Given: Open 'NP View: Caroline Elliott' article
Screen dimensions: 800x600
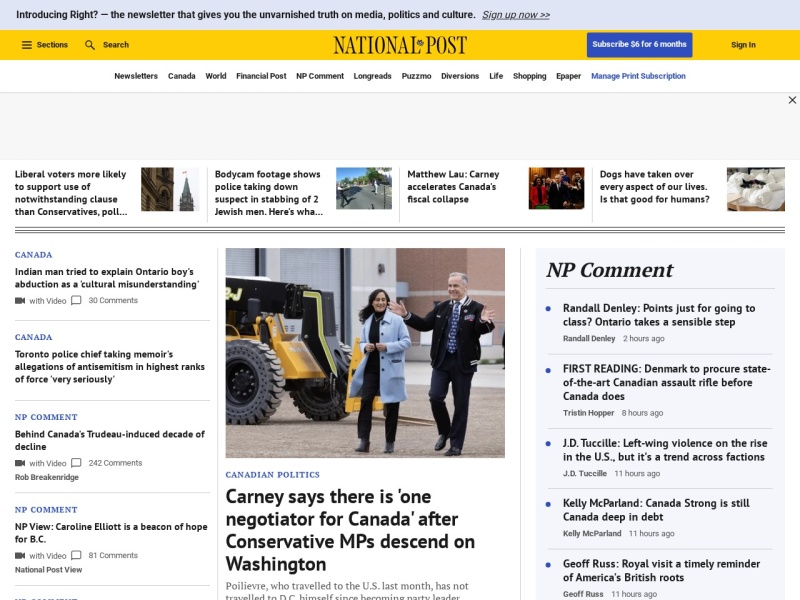Looking at the screenshot, I should pyautogui.click(x=111, y=533).
